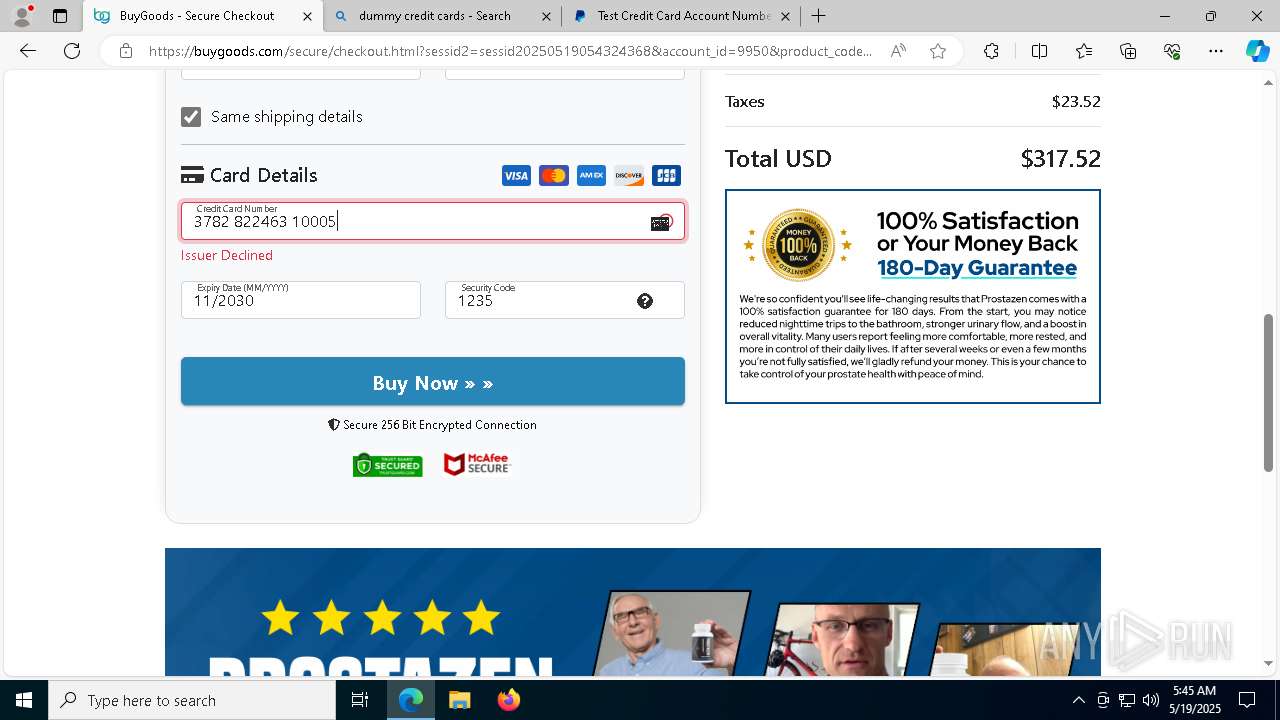Close the dummy credit cards tab
This screenshot has height=720, width=1280.
point(546,16)
